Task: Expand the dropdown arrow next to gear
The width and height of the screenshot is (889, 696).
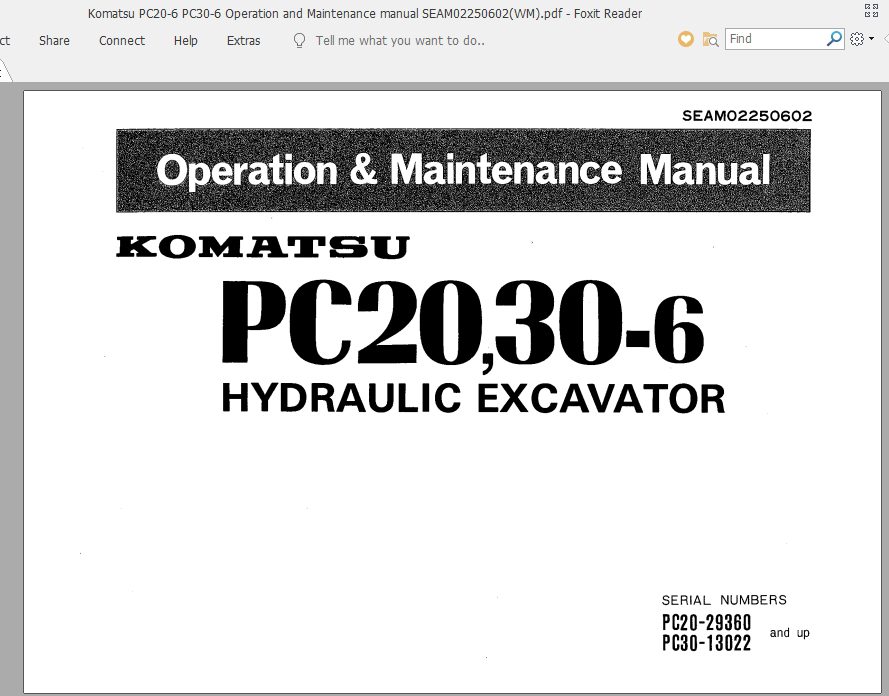Action: pos(871,39)
